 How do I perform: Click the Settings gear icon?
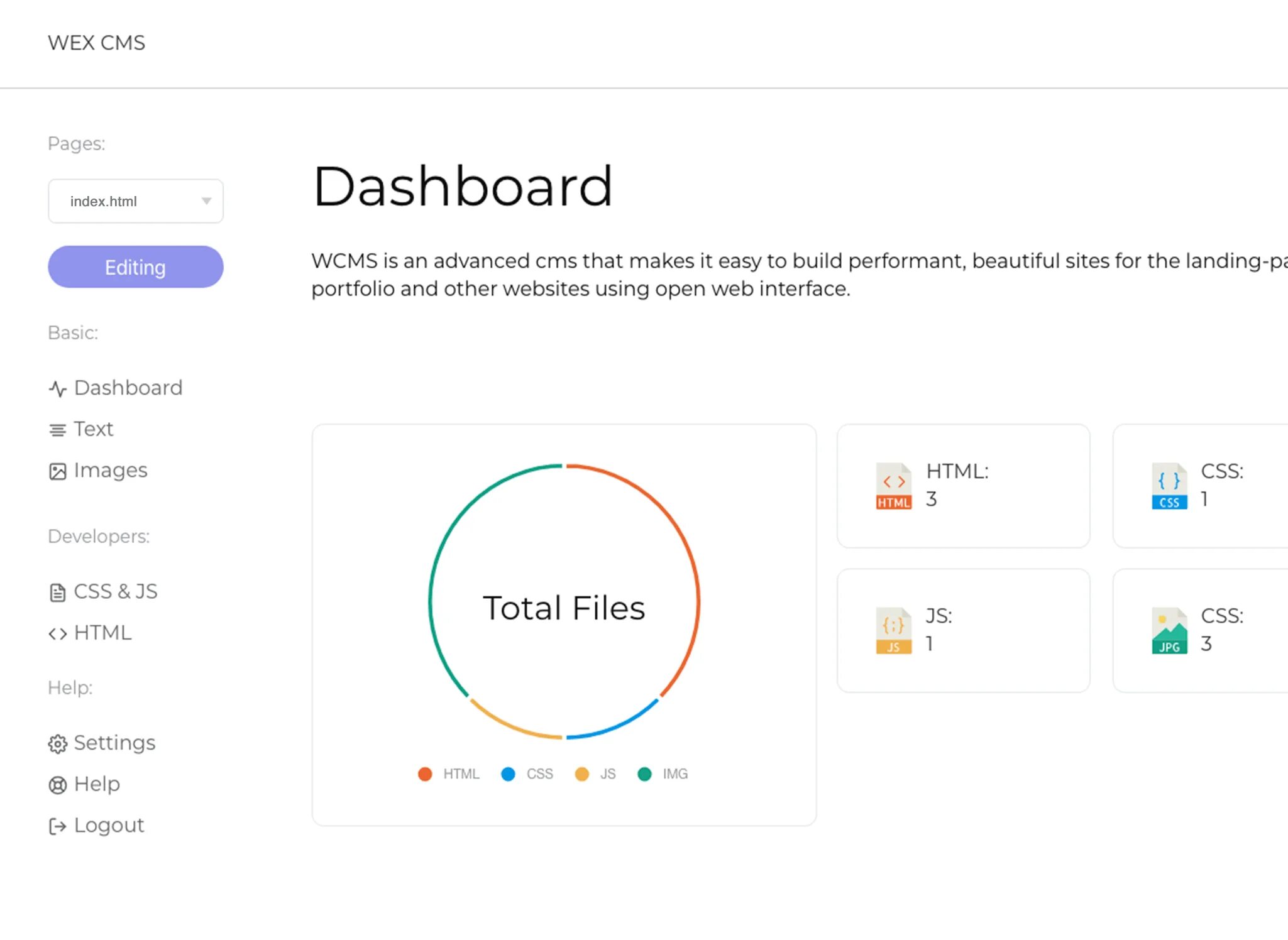57,744
